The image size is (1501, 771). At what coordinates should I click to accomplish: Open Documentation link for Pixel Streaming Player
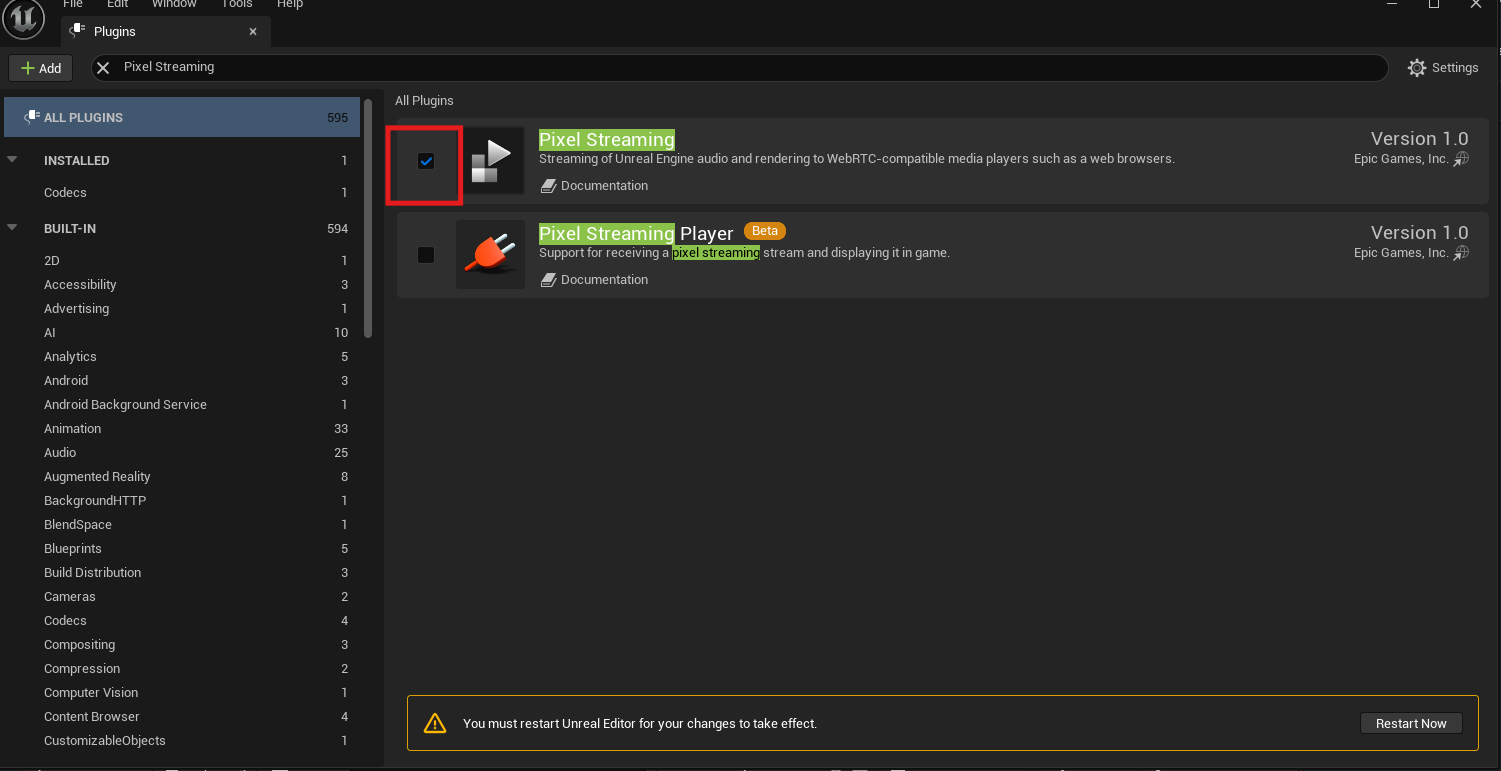pyautogui.click(x=604, y=280)
